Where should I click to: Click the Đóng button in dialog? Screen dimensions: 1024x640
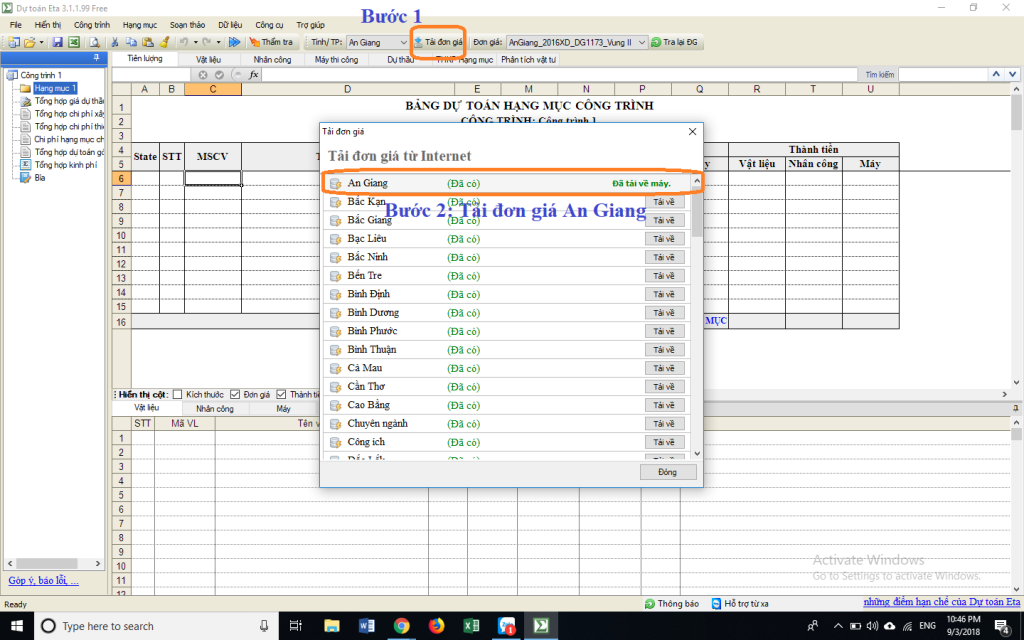[668, 471]
